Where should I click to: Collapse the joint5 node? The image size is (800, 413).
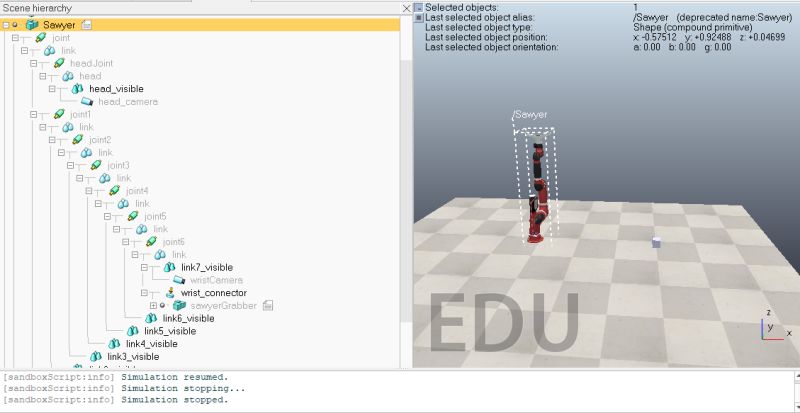point(107,216)
